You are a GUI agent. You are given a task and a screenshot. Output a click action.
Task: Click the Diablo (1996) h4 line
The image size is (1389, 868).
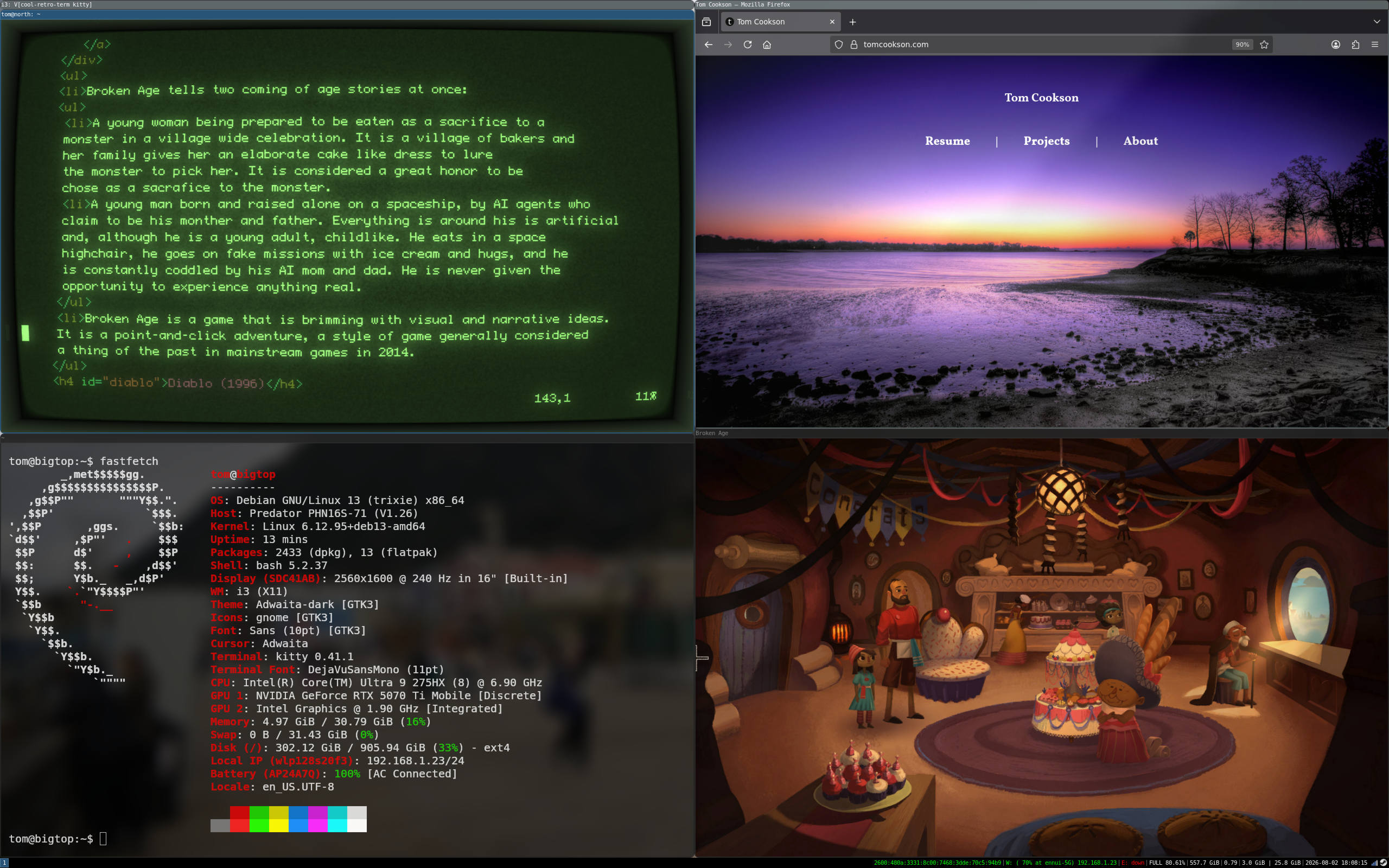coord(177,382)
